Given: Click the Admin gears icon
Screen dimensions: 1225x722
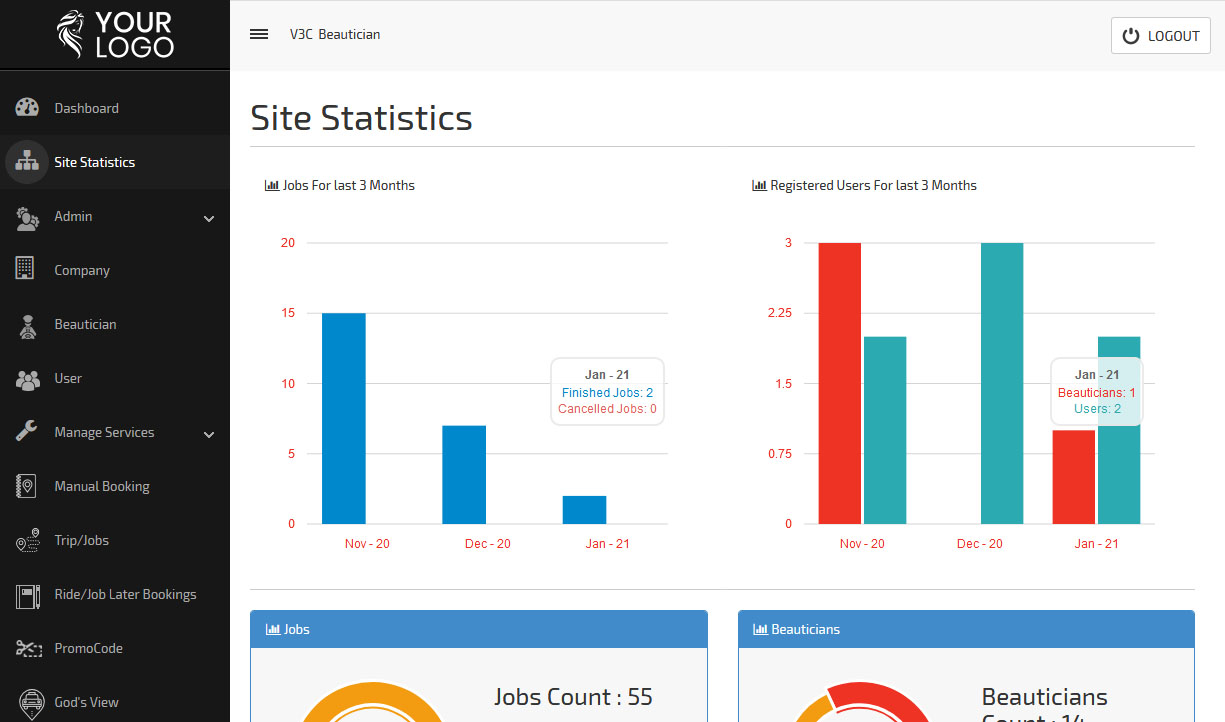Looking at the screenshot, I should [27, 217].
